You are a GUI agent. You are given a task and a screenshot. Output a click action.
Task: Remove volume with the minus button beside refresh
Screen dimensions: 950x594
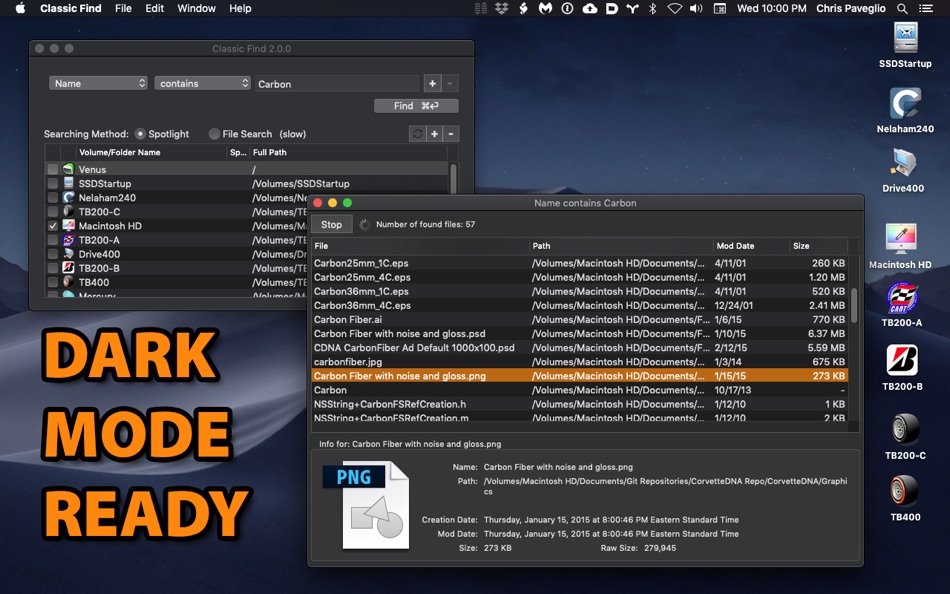tap(451, 134)
